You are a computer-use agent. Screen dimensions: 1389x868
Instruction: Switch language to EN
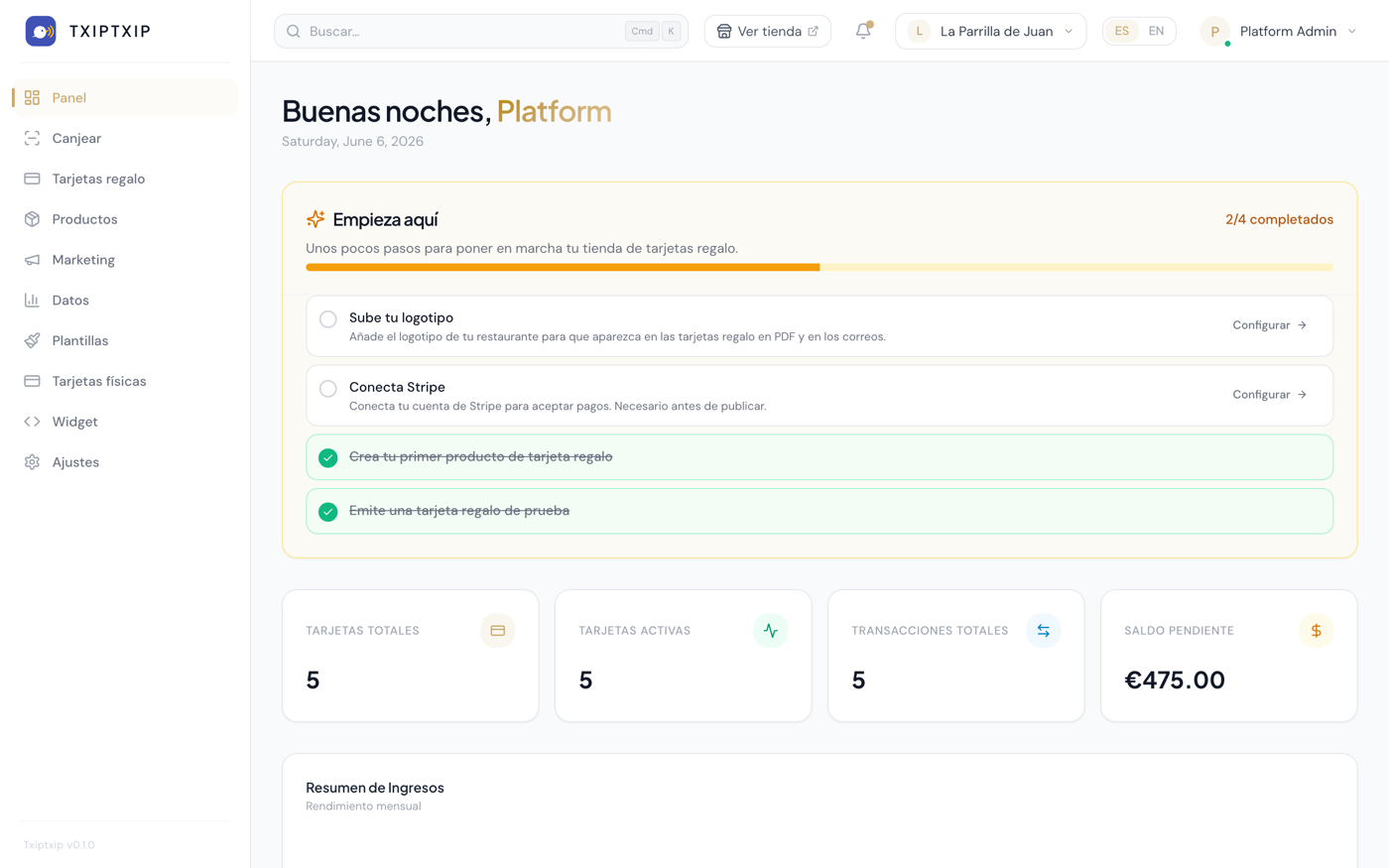point(1156,31)
